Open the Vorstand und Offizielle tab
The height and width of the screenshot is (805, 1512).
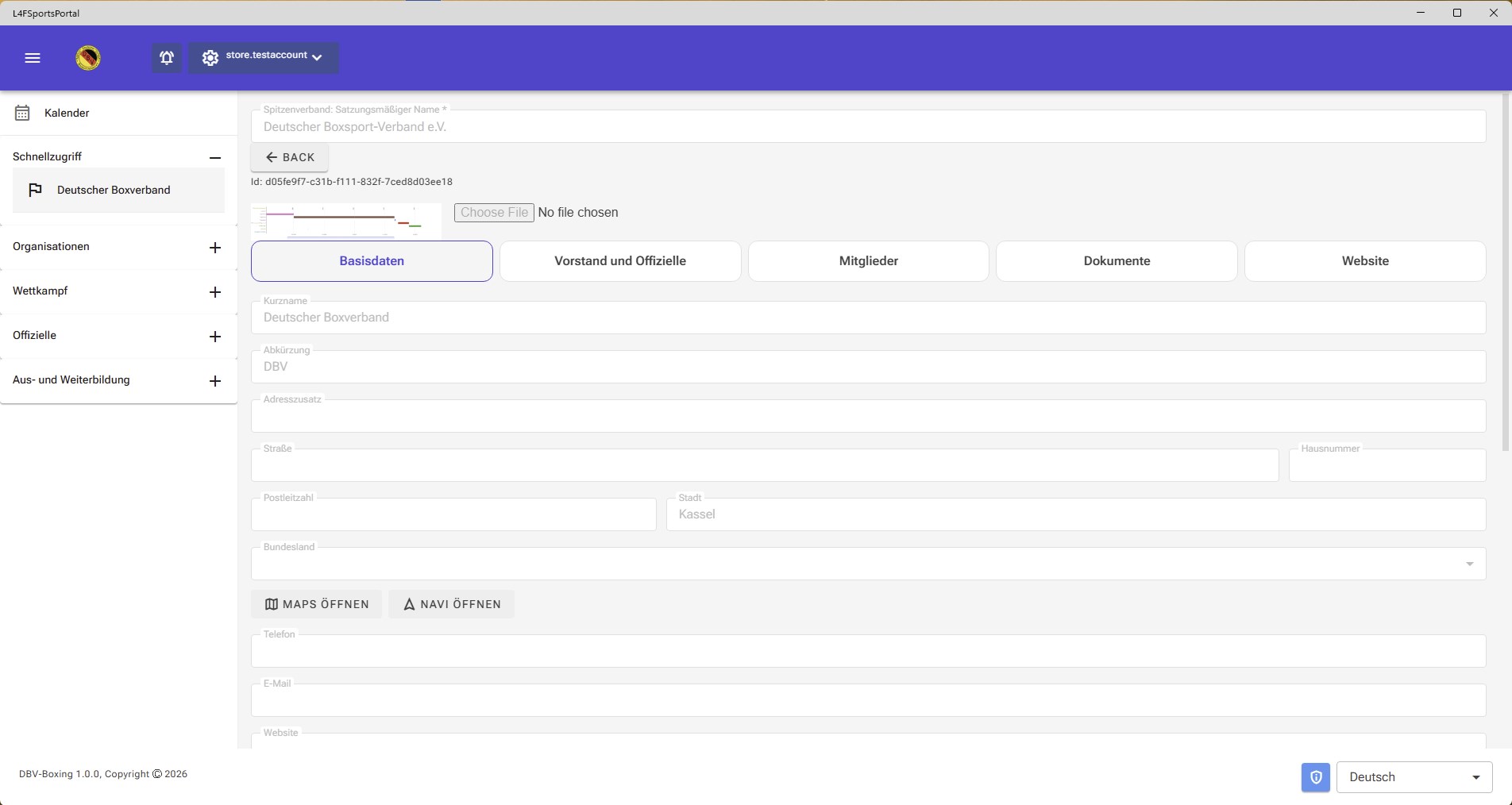click(620, 260)
